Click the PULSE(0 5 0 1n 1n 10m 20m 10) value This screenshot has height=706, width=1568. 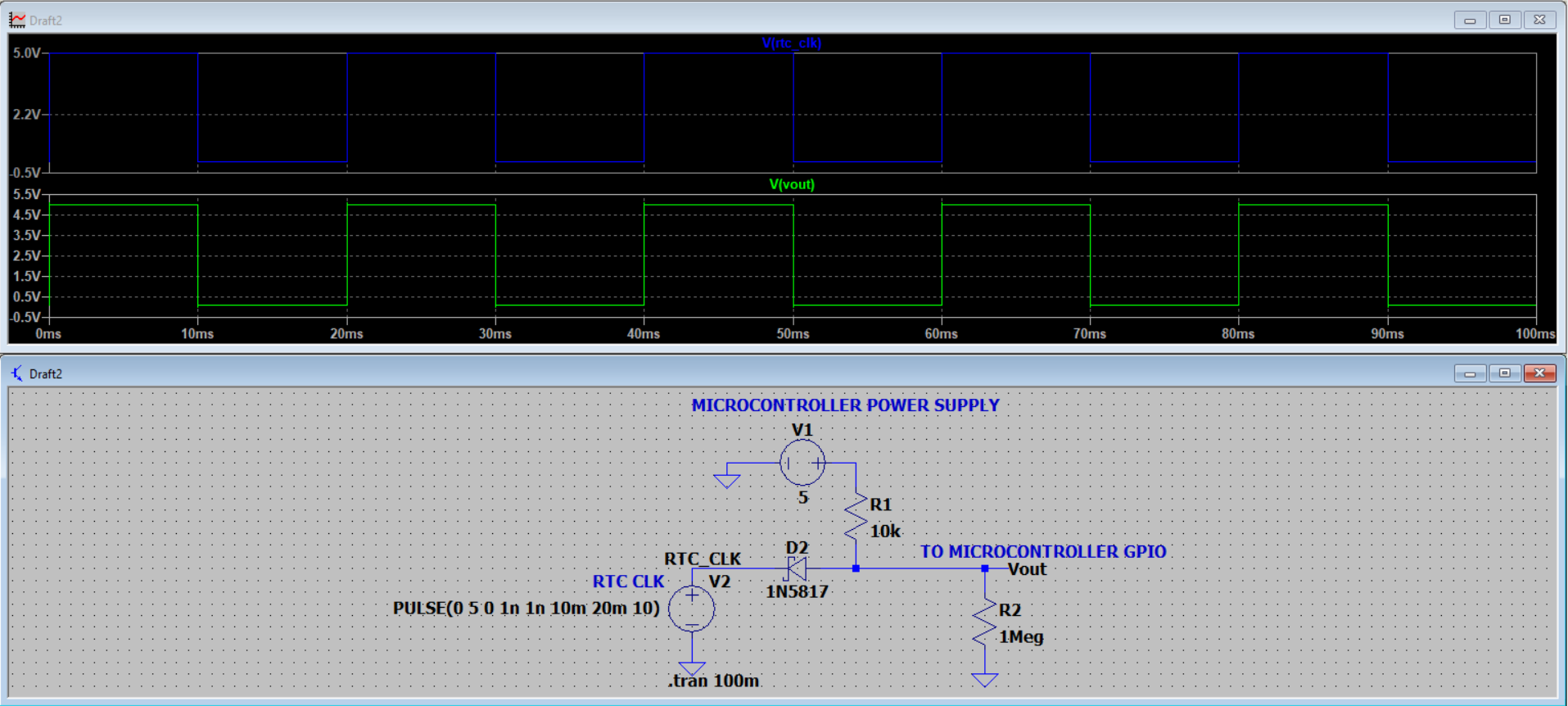coord(526,609)
